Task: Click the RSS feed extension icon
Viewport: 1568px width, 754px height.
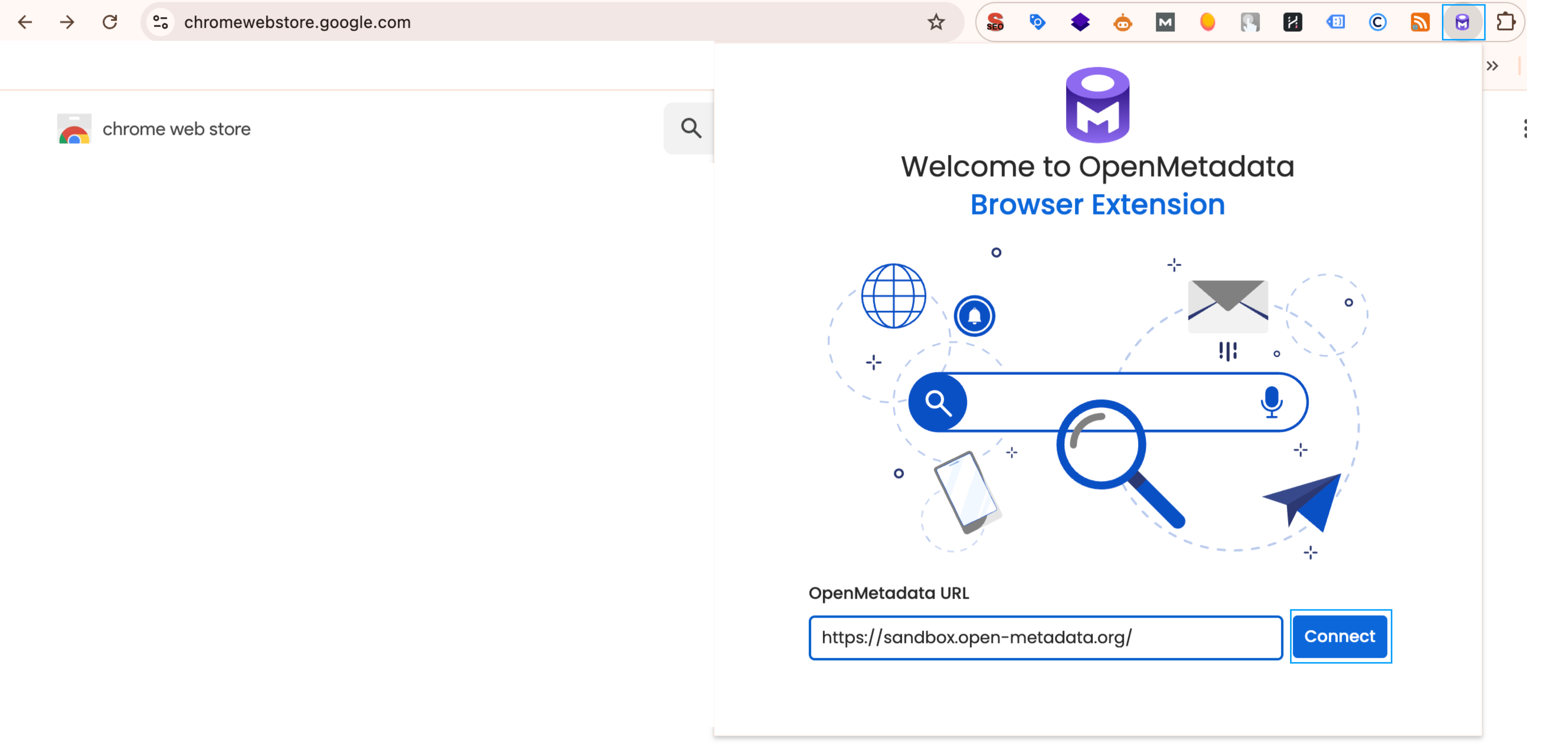Action: pos(1421,22)
